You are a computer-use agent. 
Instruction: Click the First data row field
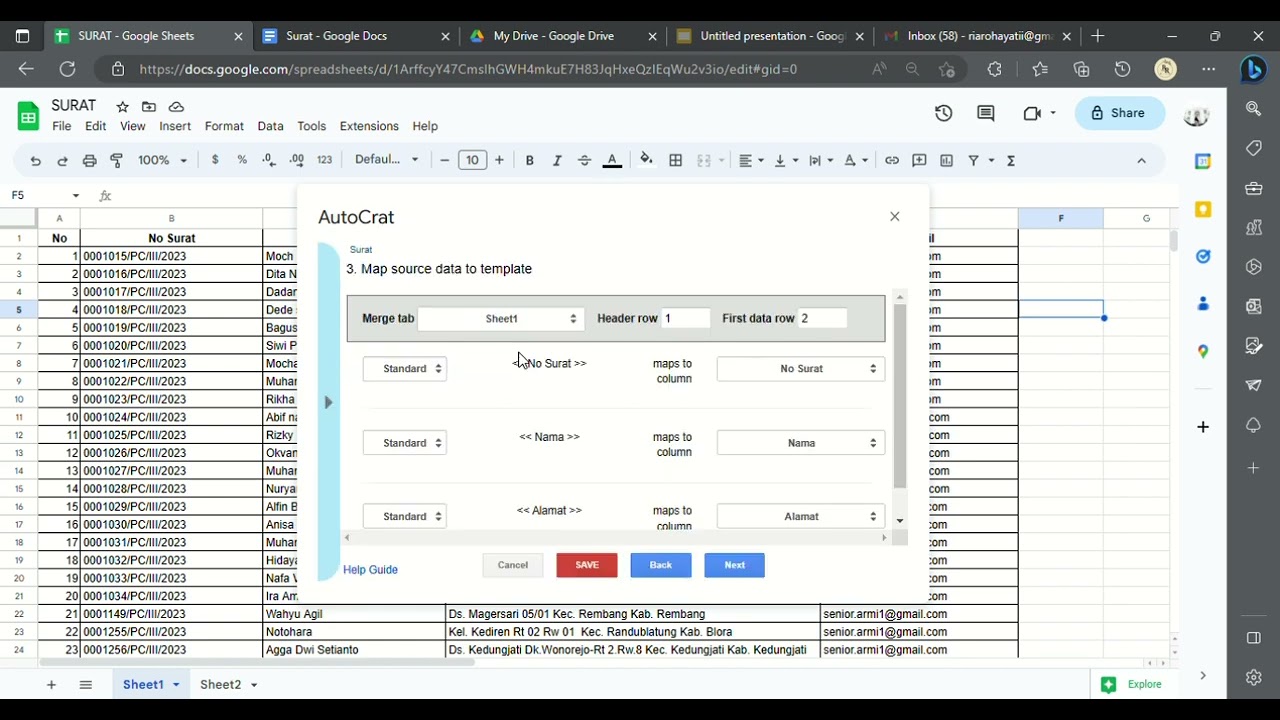click(x=822, y=318)
